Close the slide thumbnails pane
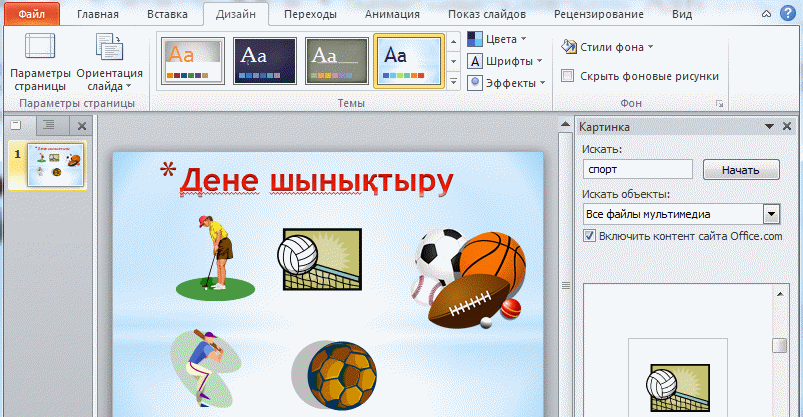The width and height of the screenshot is (803, 417). 81,126
